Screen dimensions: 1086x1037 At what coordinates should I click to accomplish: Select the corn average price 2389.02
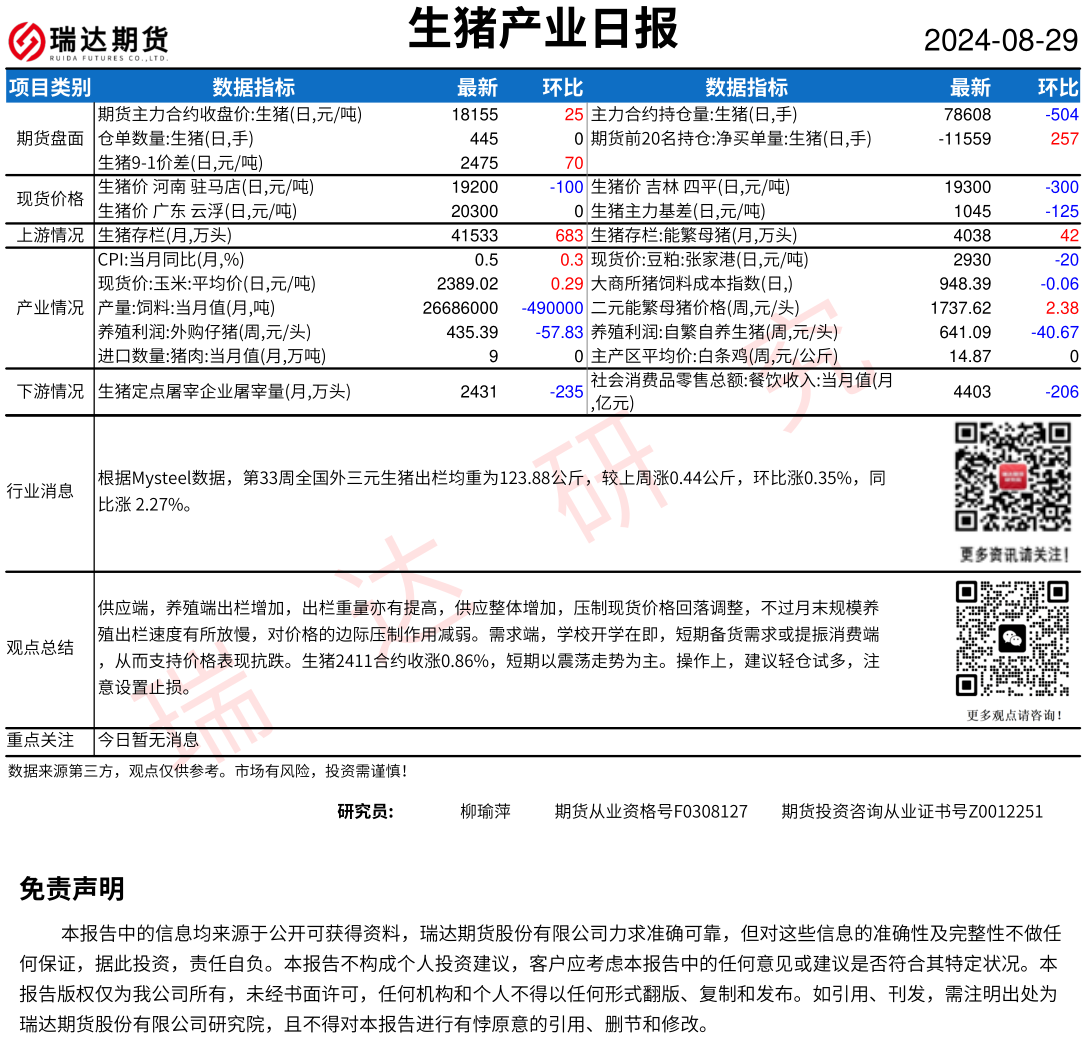pos(468,284)
